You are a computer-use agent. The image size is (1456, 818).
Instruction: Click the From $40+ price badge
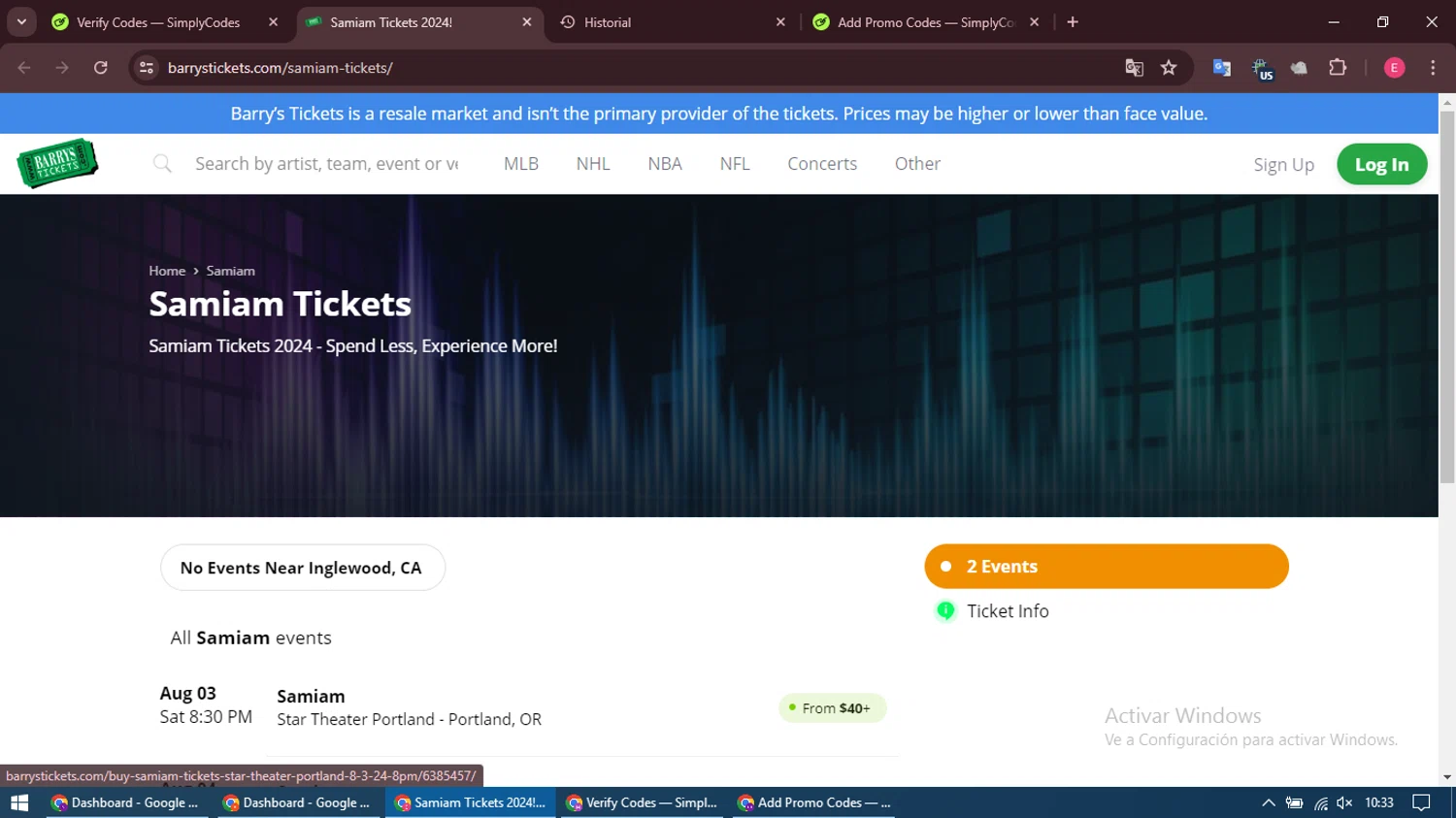tap(832, 708)
